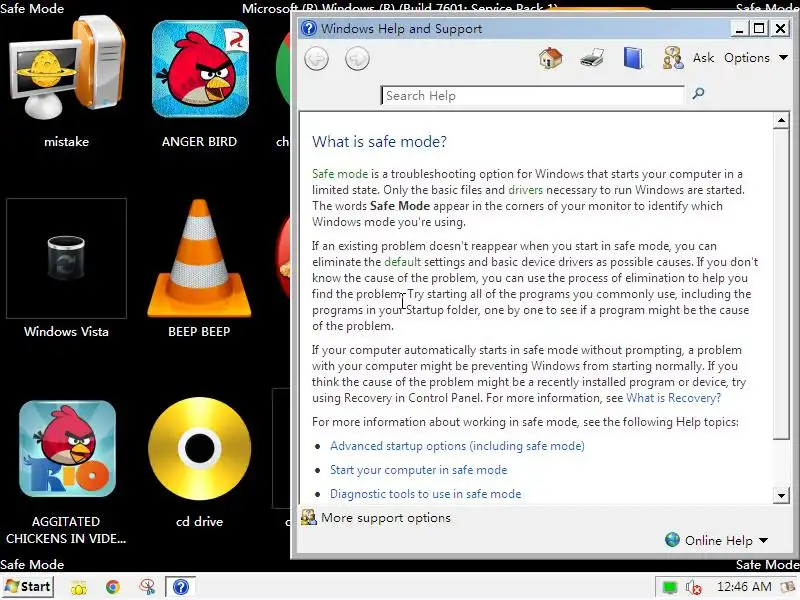Click the green drivers glossary term
The width and height of the screenshot is (800, 600).
(x=526, y=190)
